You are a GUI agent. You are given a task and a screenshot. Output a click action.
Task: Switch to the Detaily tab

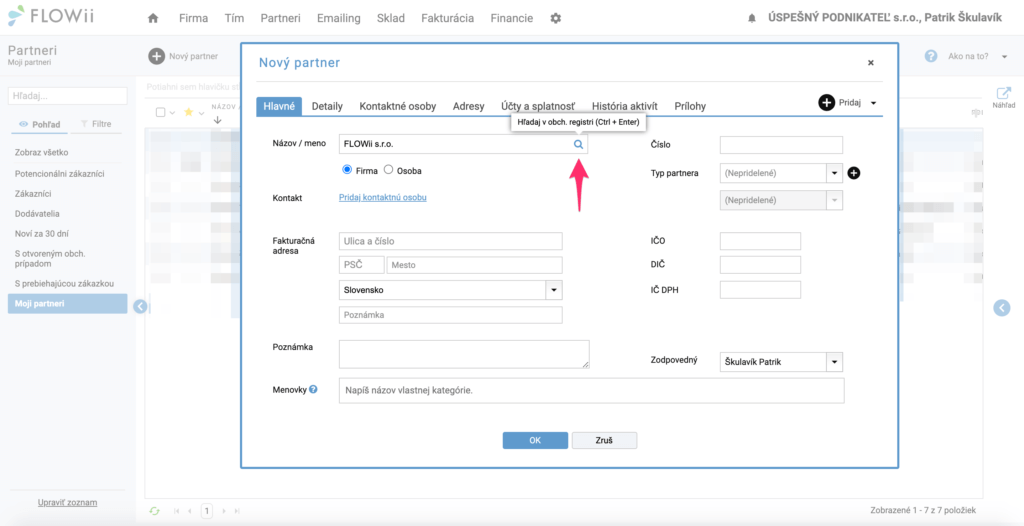tap(327, 106)
